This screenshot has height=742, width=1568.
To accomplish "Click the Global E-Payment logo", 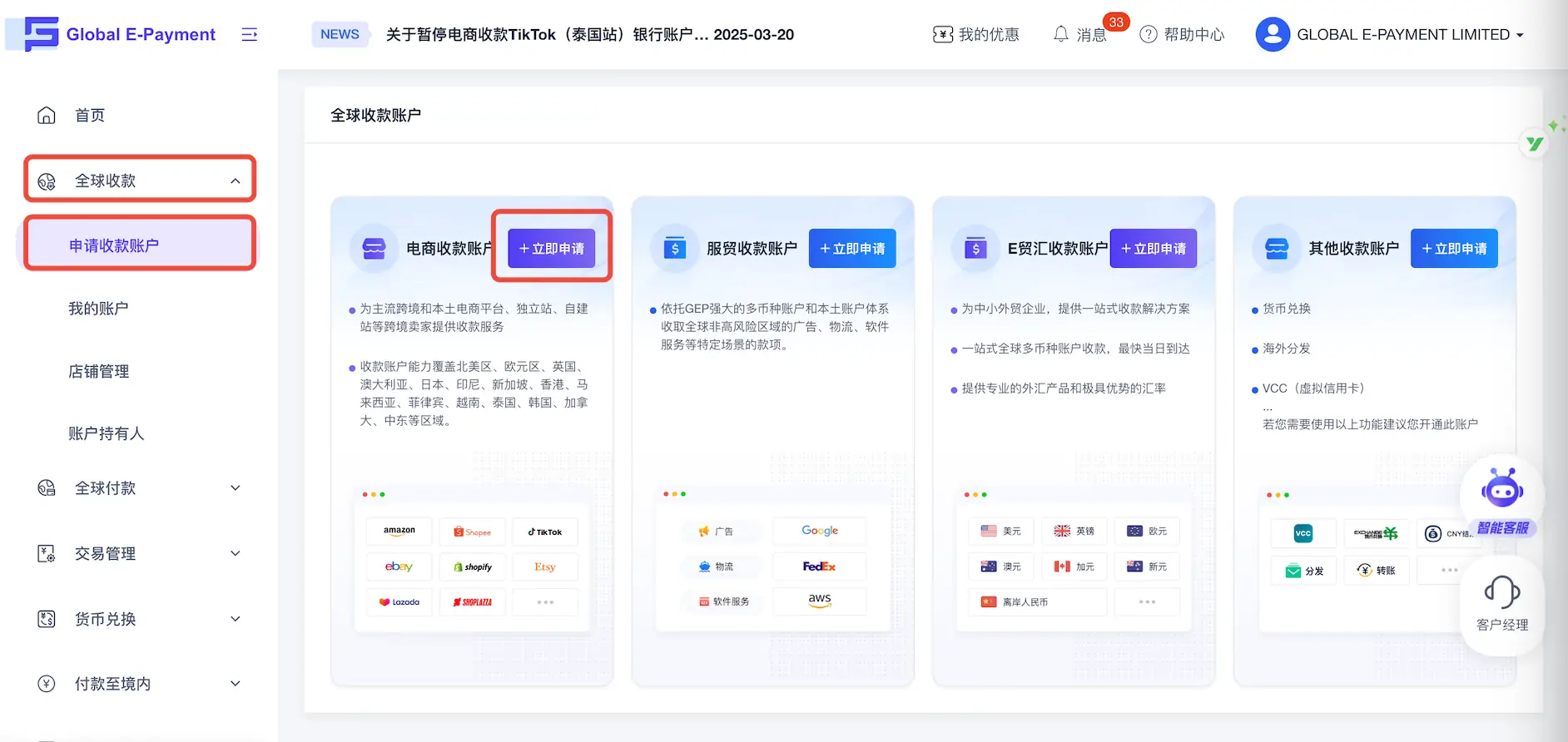I will [x=120, y=34].
